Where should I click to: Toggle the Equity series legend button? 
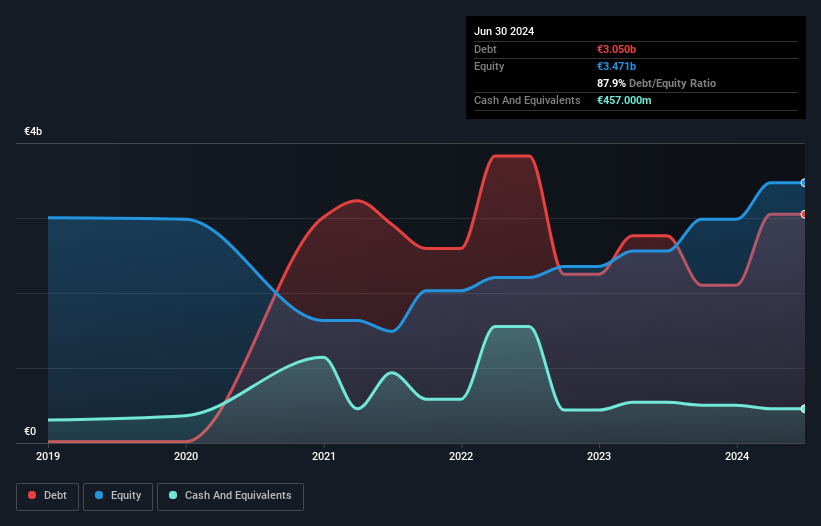coord(118,496)
